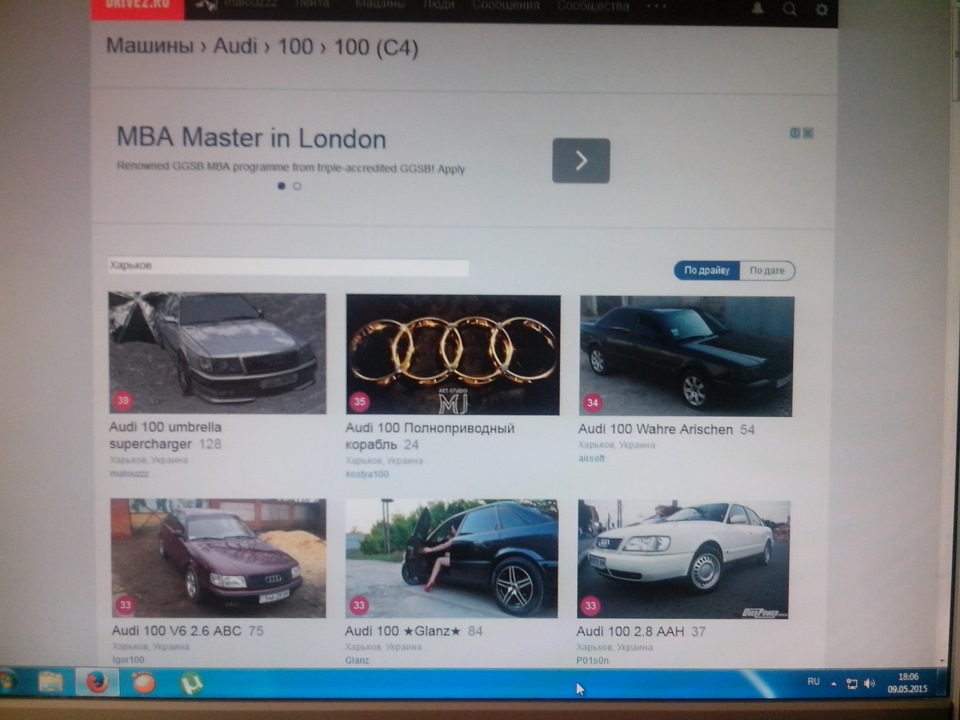Viewport: 960px width, 720px height.
Task: Click the volume speaker tray icon
Action: (869, 683)
